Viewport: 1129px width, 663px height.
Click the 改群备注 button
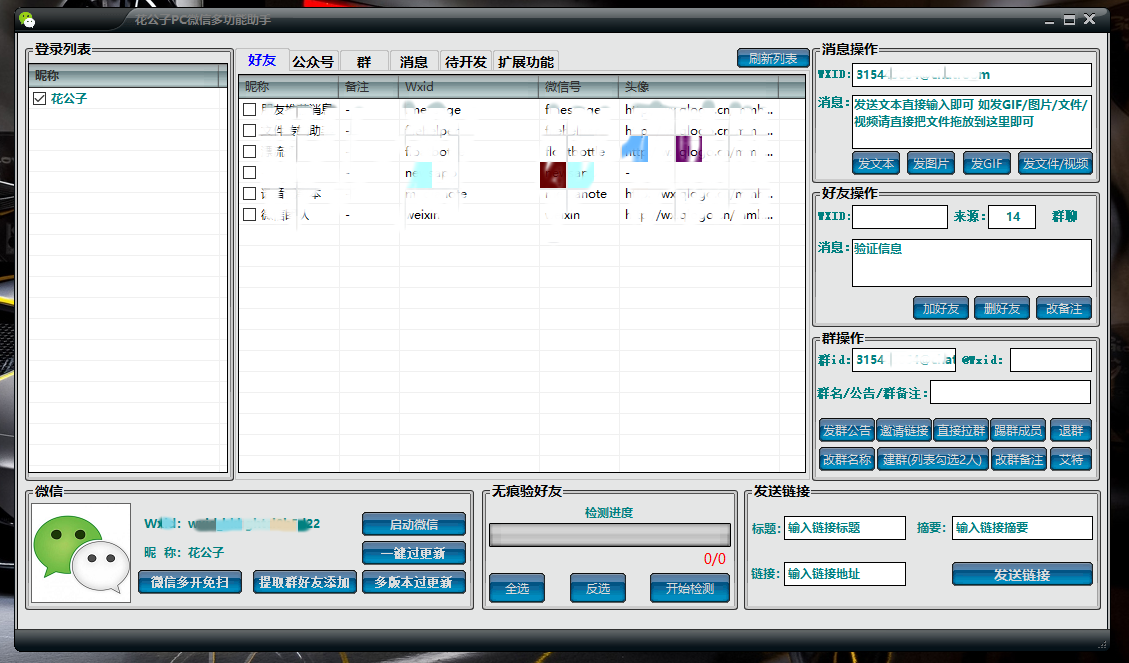(x=1019, y=459)
